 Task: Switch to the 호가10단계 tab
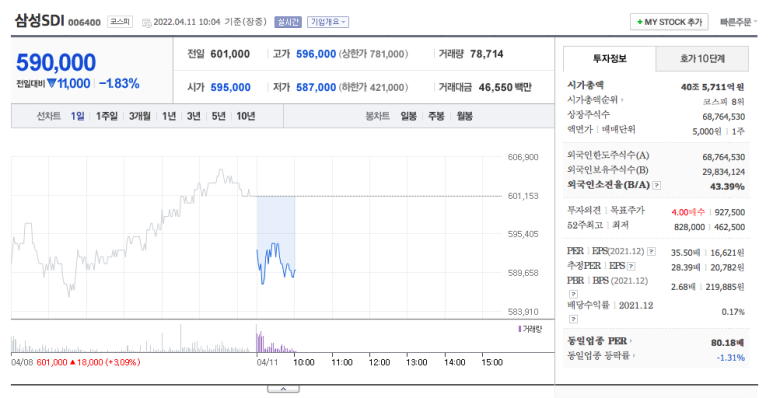click(702, 59)
